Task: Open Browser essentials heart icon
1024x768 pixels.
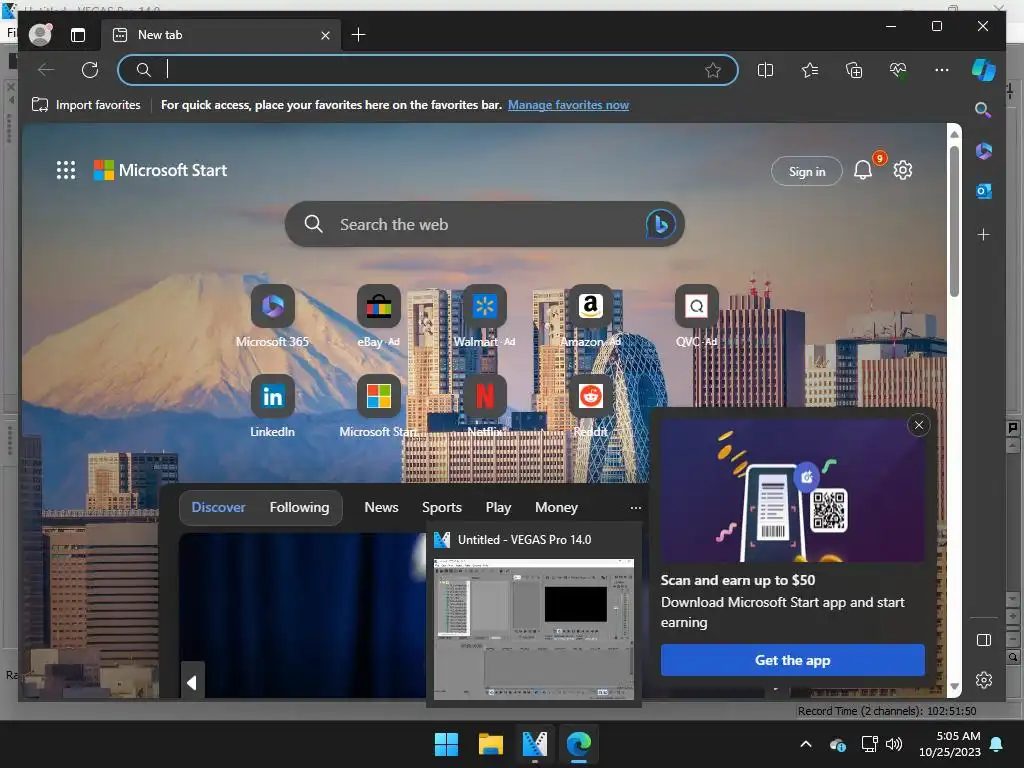Action: (x=898, y=70)
